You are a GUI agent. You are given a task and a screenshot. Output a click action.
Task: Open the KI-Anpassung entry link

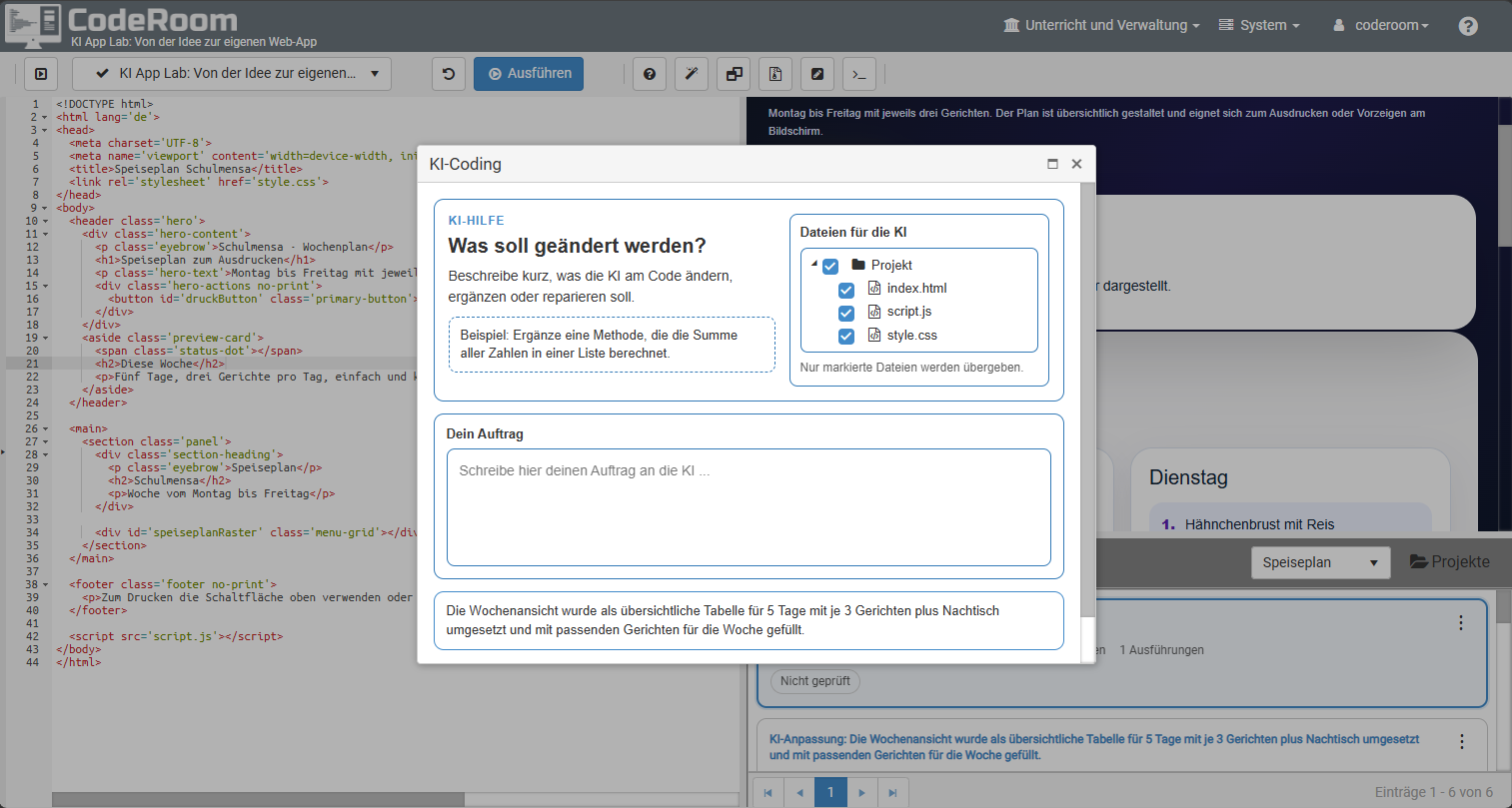tap(1094, 747)
